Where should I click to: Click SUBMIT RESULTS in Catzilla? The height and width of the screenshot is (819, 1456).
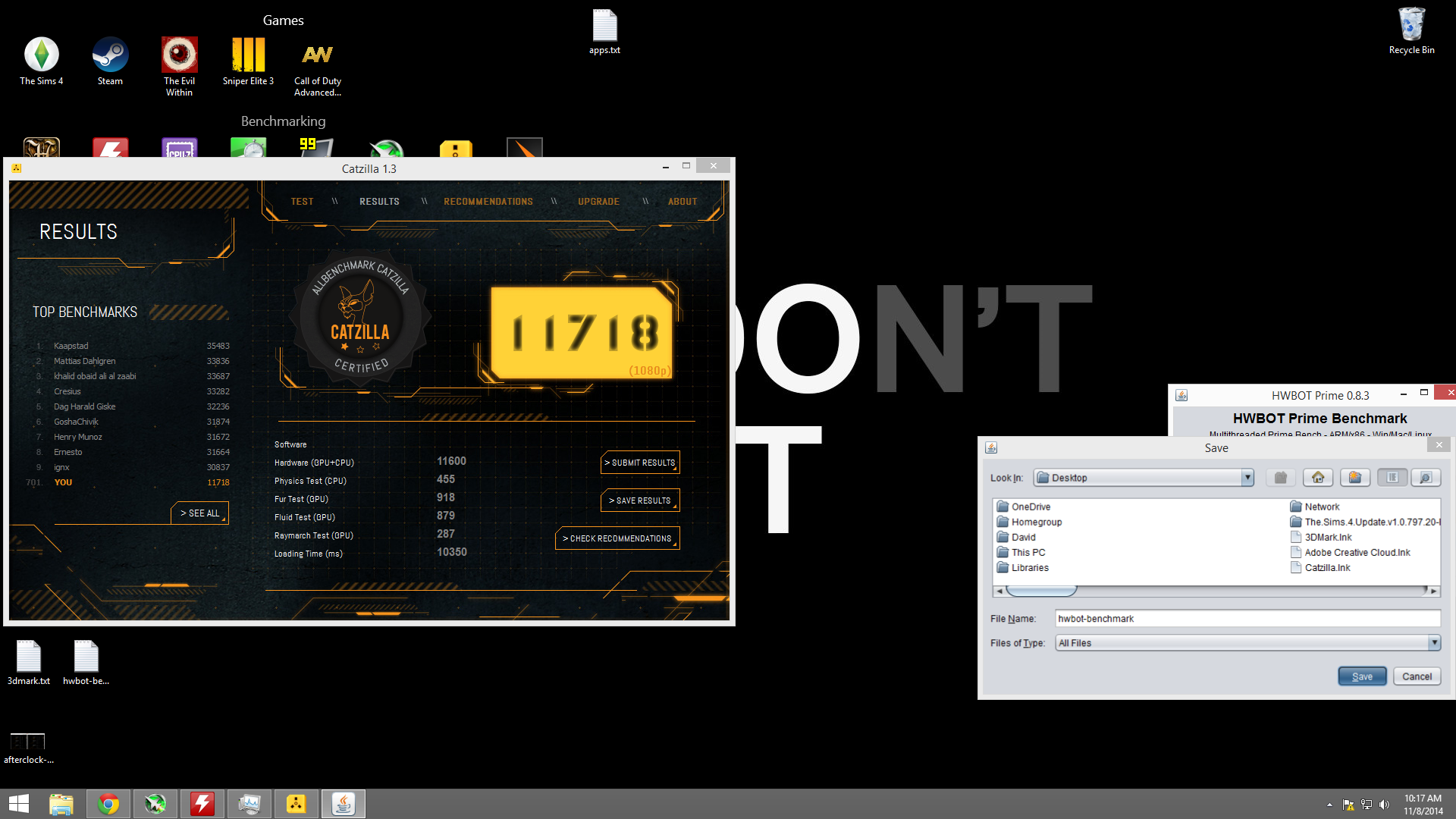click(640, 463)
